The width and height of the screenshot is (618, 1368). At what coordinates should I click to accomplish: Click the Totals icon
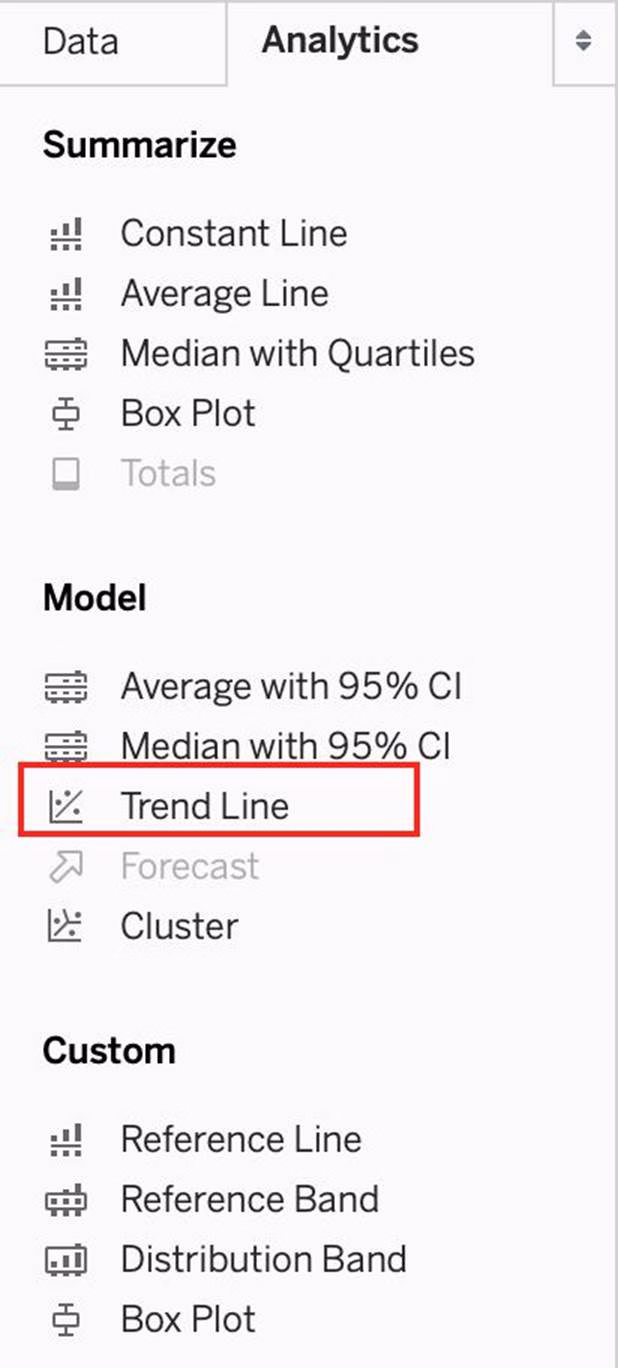point(67,474)
